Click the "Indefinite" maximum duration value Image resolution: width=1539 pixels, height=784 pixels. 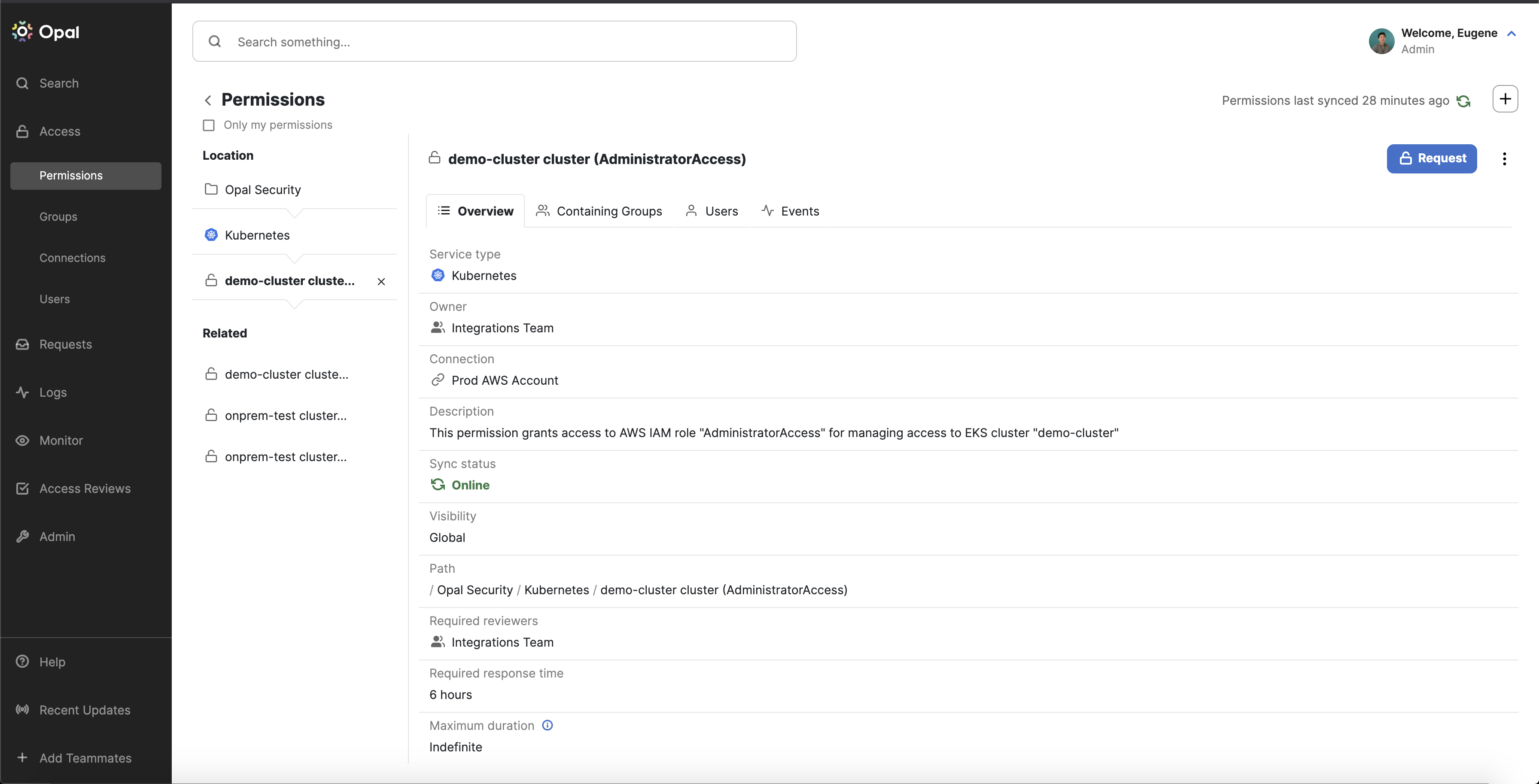455,747
